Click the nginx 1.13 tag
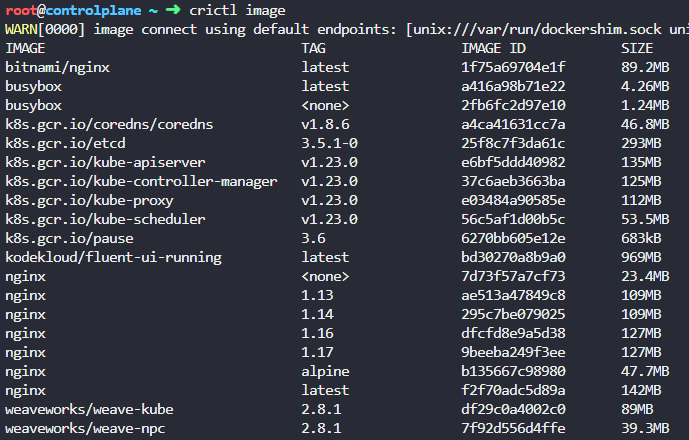Viewport: 689px width, 440px height. pos(317,295)
